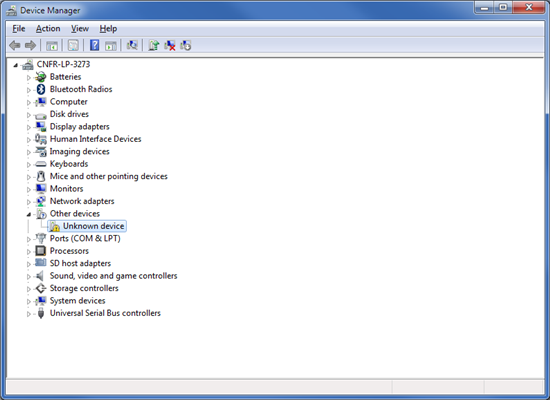This screenshot has width=550, height=400.
Task: Click the Network adapters icon
Action: click(x=41, y=201)
